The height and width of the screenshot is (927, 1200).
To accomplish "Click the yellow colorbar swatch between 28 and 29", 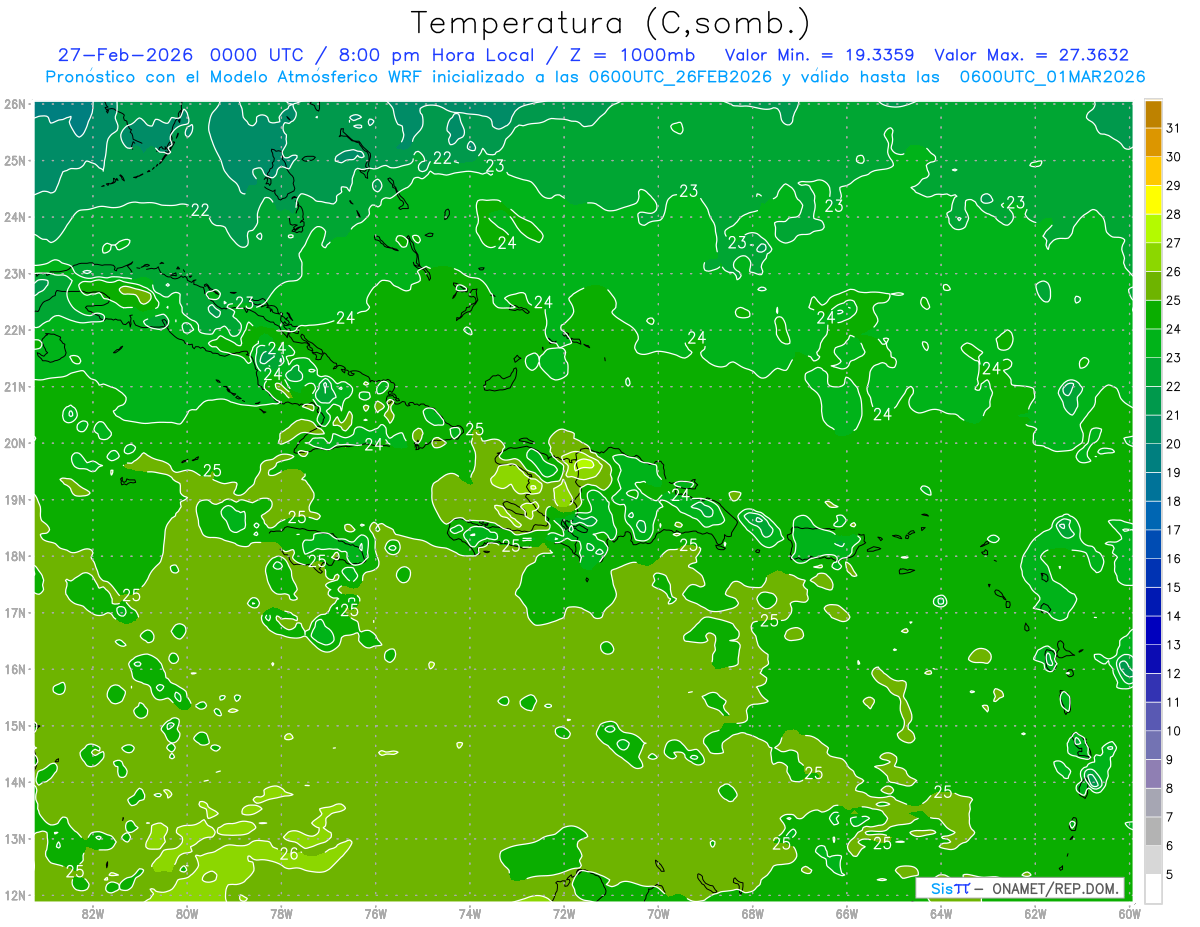I will coord(1153,200).
